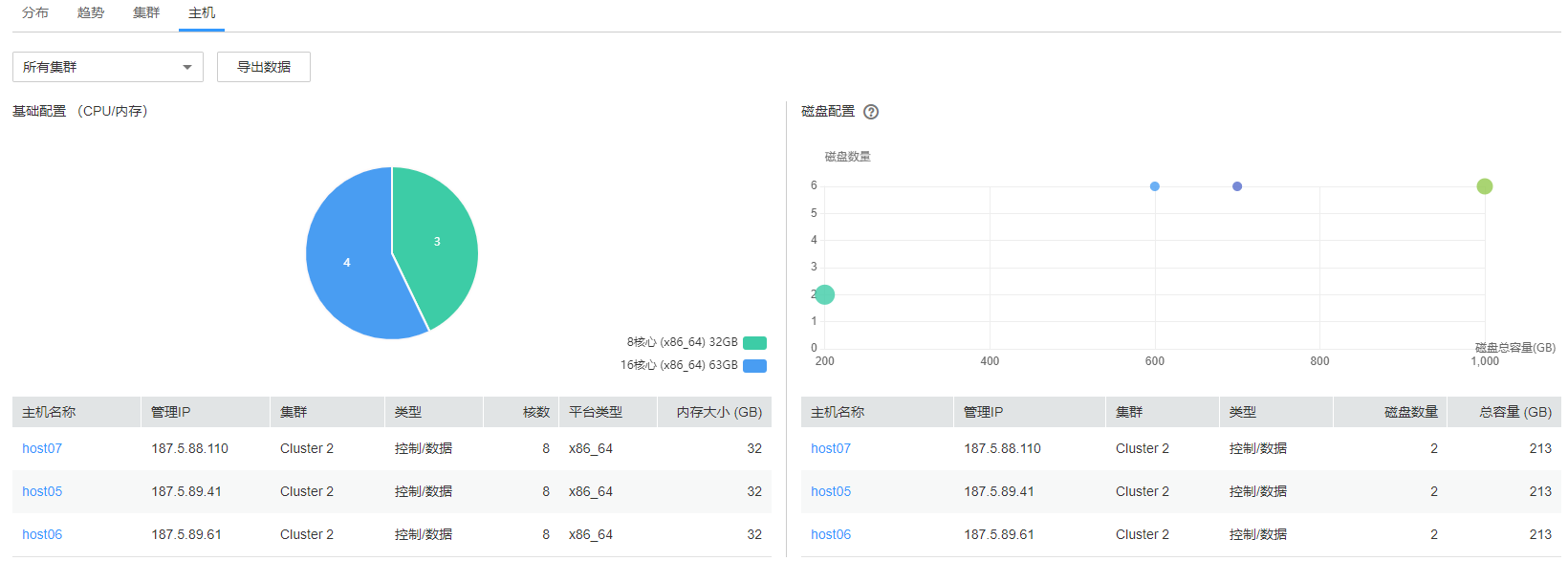Click the light blue scatter point at 600GB

(1155, 186)
